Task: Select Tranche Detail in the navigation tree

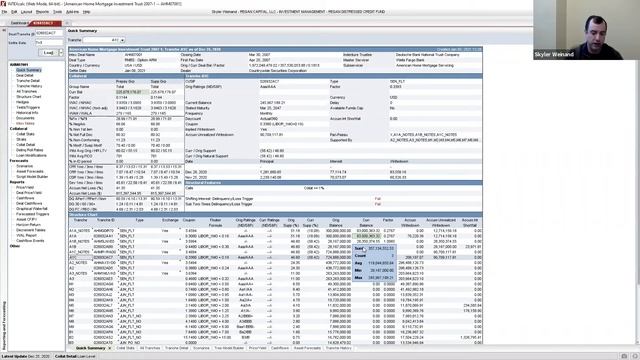Action: (28, 81)
